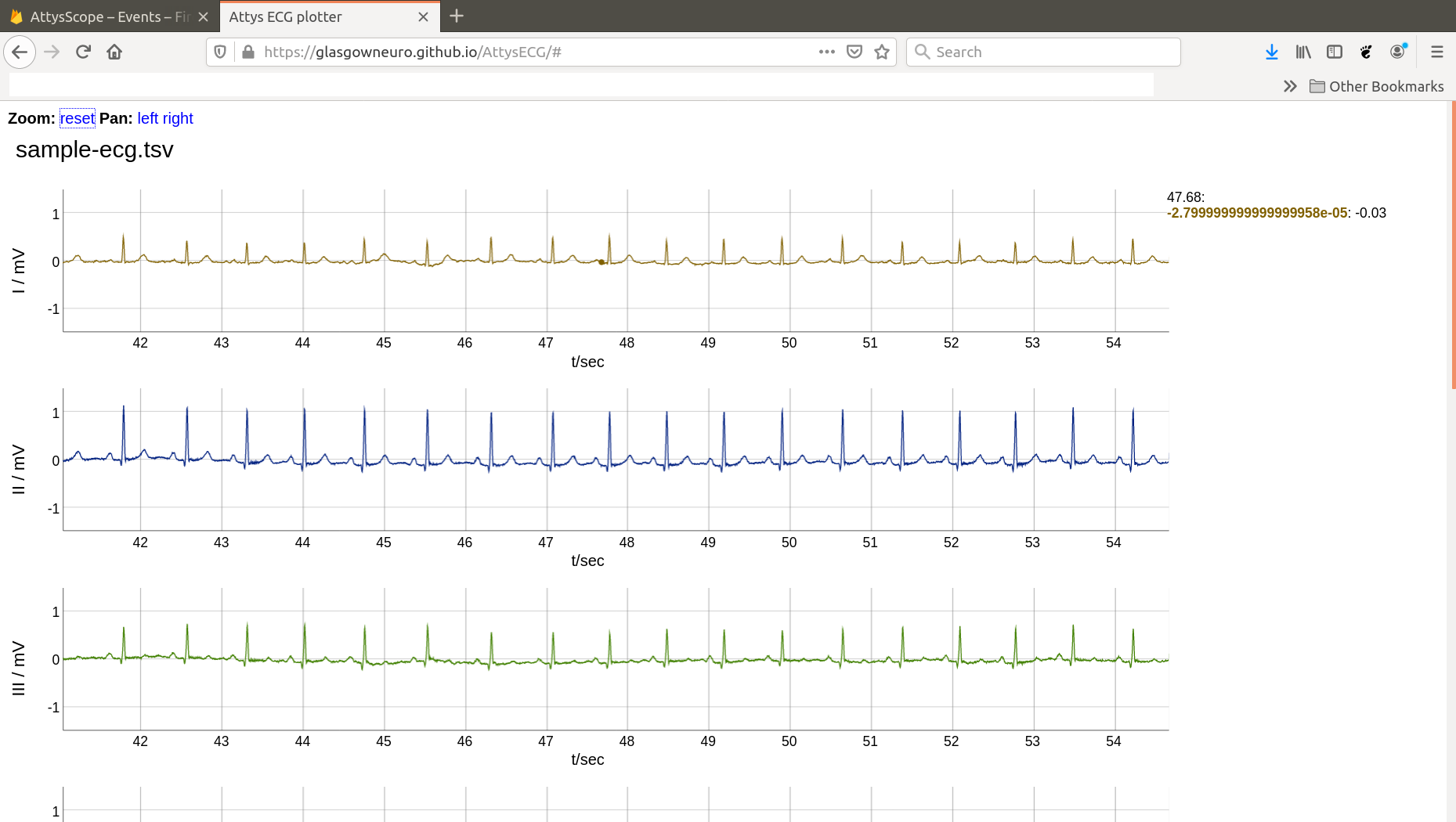Open the downloads panel

tap(1272, 52)
